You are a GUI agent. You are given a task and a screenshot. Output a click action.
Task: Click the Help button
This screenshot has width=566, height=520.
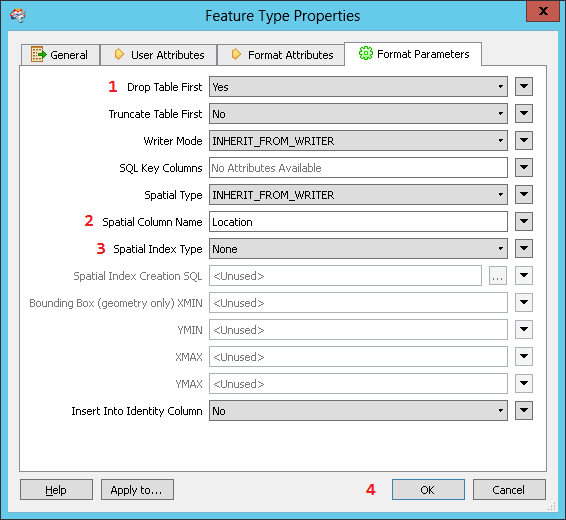(56, 490)
